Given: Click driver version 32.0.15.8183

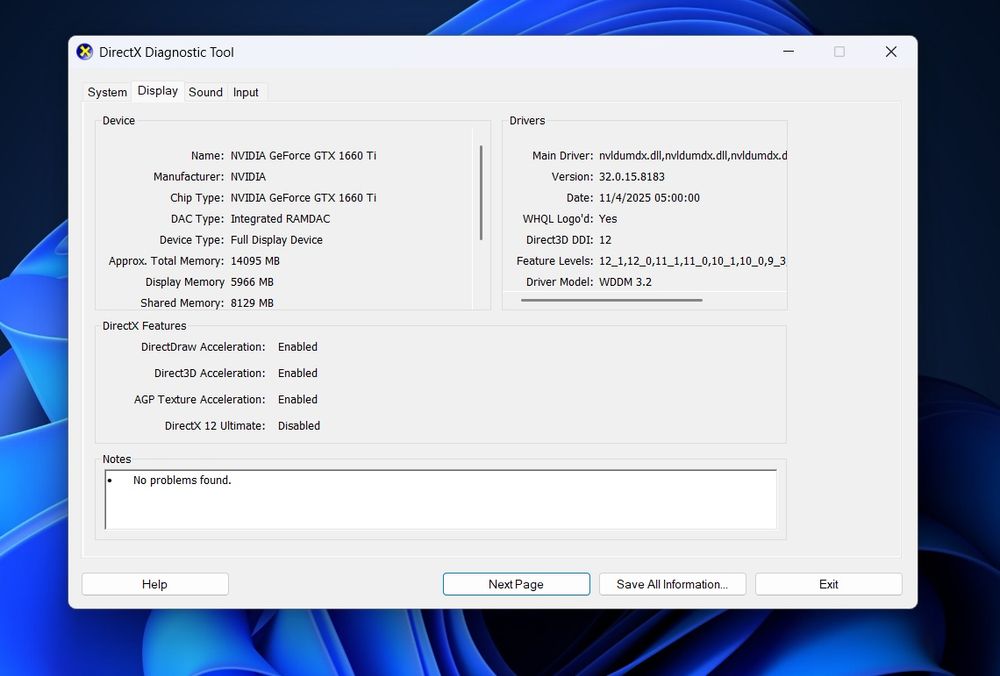Looking at the screenshot, I should [x=631, y=177].
